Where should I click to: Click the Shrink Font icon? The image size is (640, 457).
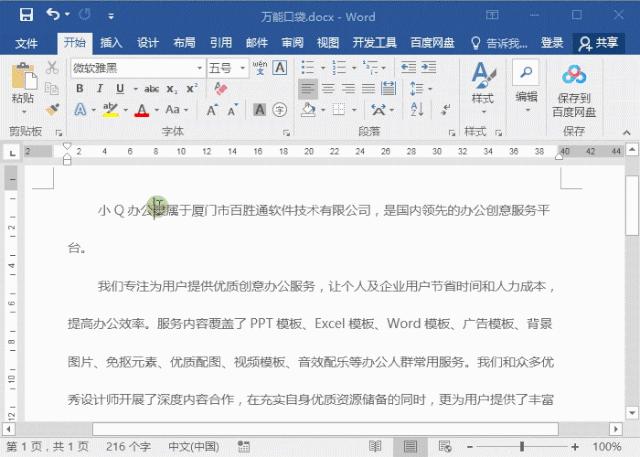(x=232, y=110)
